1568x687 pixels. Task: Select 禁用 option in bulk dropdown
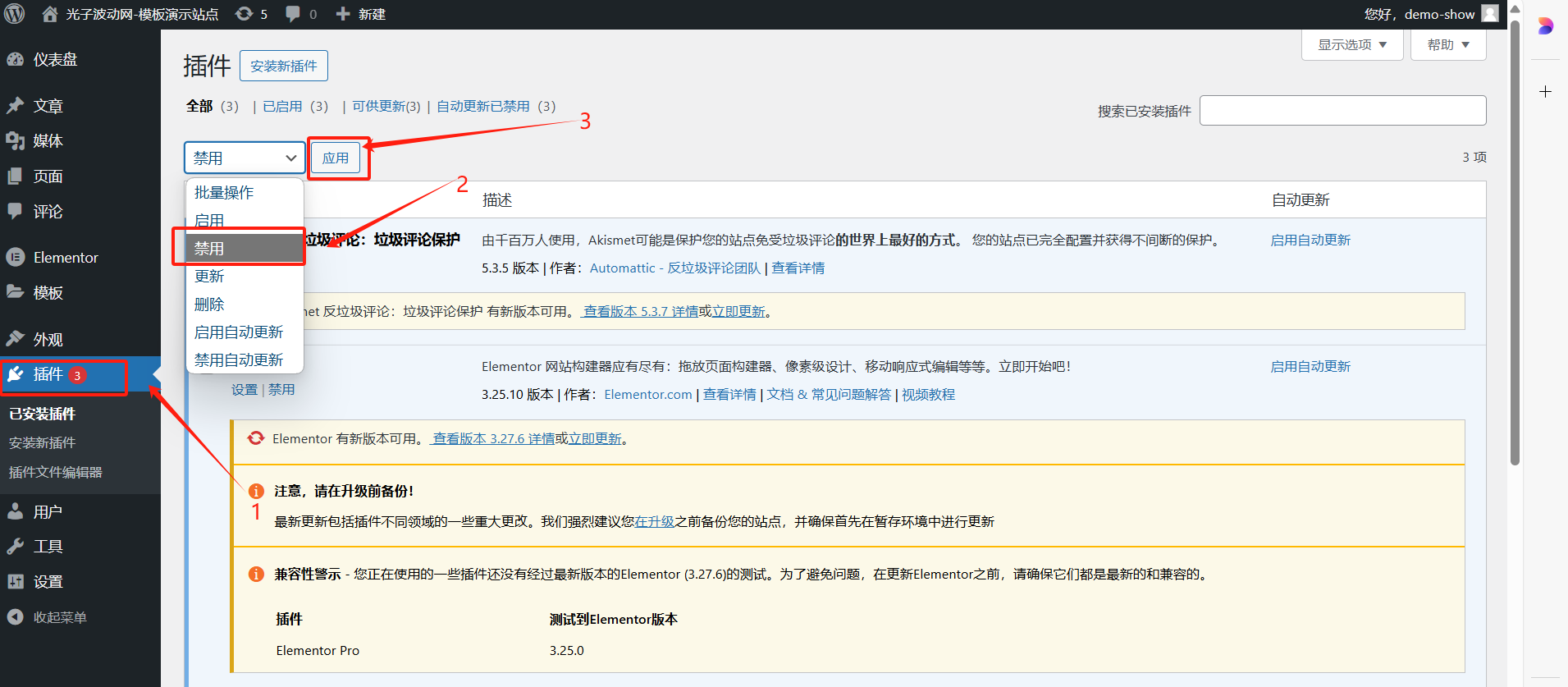(245, 248)
